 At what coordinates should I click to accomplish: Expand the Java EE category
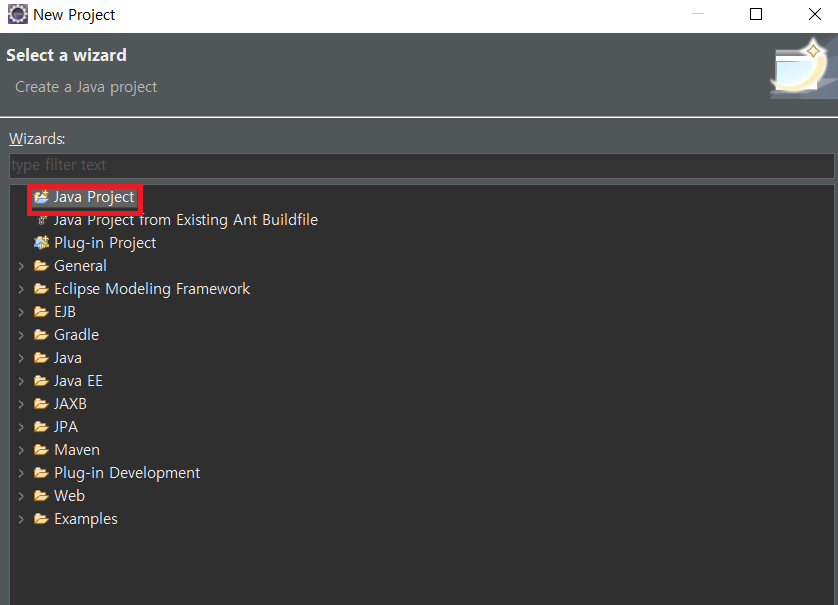click(x=21, y=381)
